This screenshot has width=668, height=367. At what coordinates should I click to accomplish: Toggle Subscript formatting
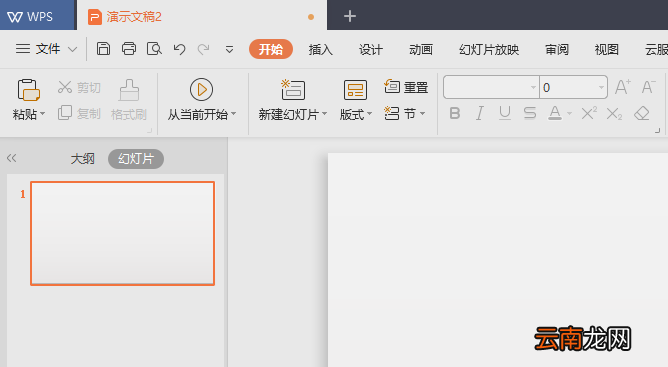click(614, 113)
